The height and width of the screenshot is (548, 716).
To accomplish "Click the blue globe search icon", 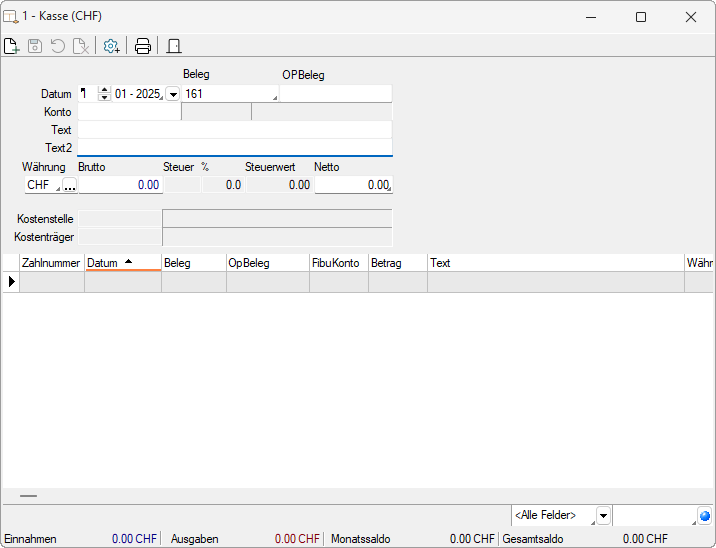I will pyautogui.click(x=705, y=516).
